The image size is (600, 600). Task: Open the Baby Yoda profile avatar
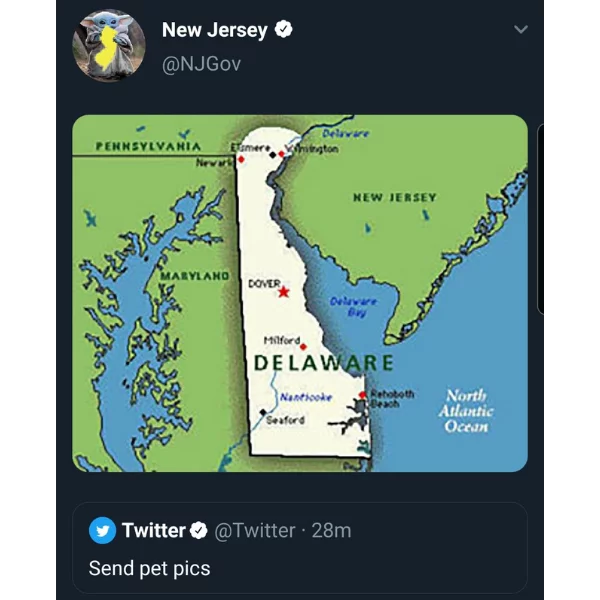click(x=109, y=46)
